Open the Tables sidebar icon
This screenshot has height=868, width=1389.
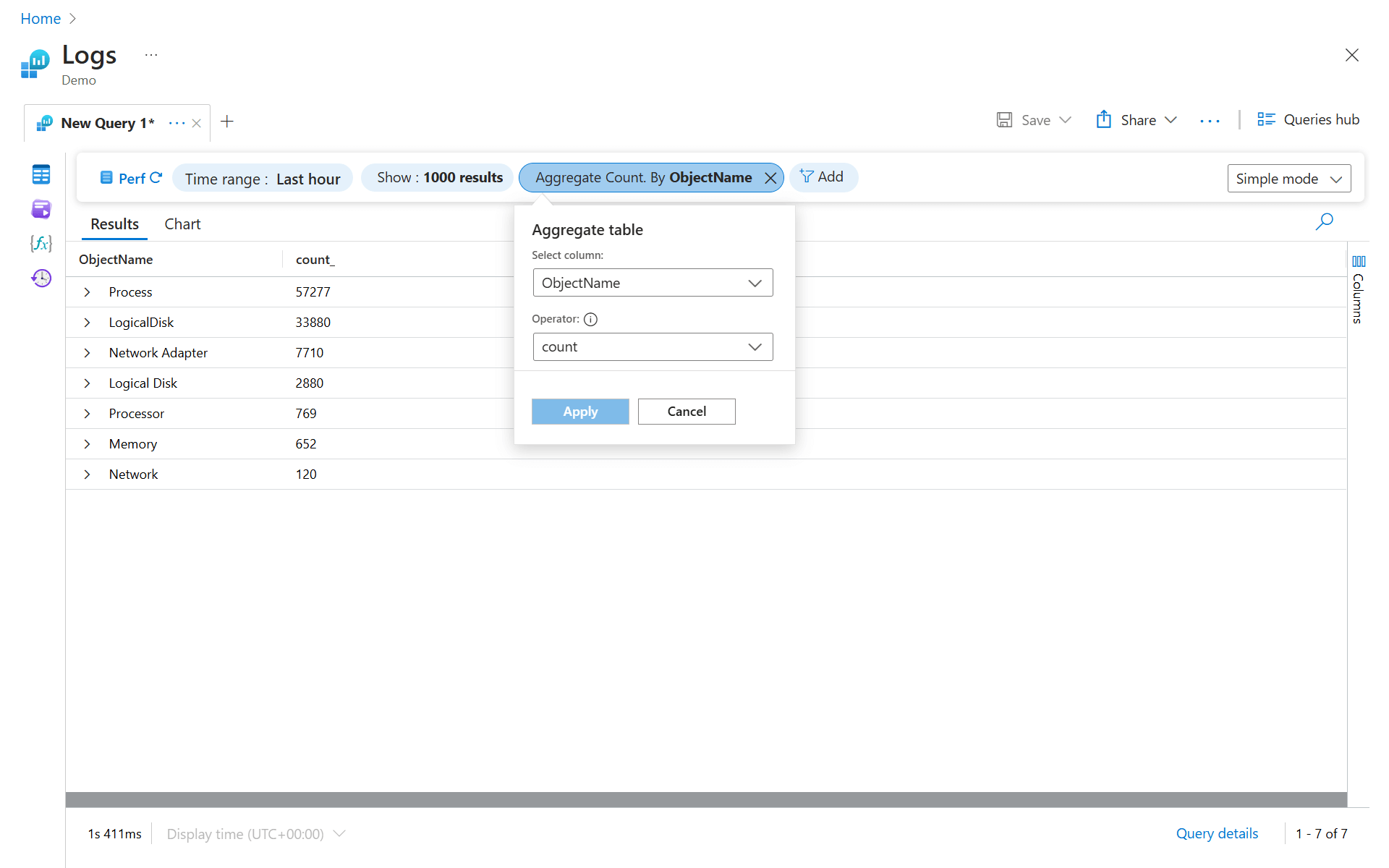coord(41,174)
